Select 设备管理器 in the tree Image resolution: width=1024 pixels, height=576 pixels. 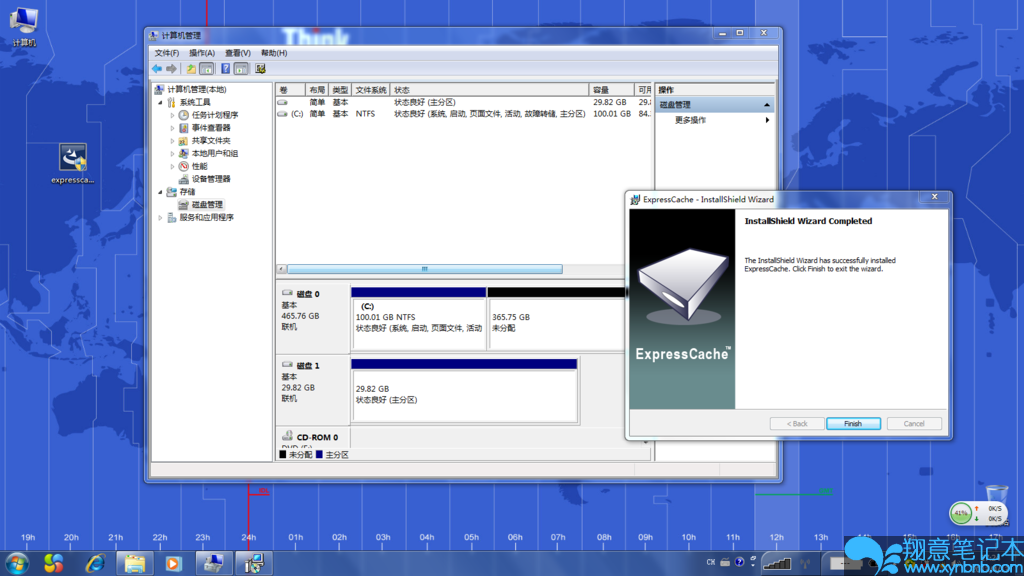click(211, 179)
